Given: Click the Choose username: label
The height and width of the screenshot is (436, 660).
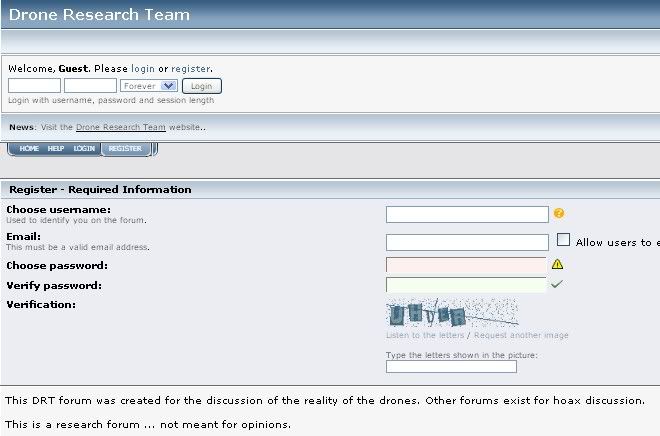Looking at the screenshot, I should pos(59,209).
